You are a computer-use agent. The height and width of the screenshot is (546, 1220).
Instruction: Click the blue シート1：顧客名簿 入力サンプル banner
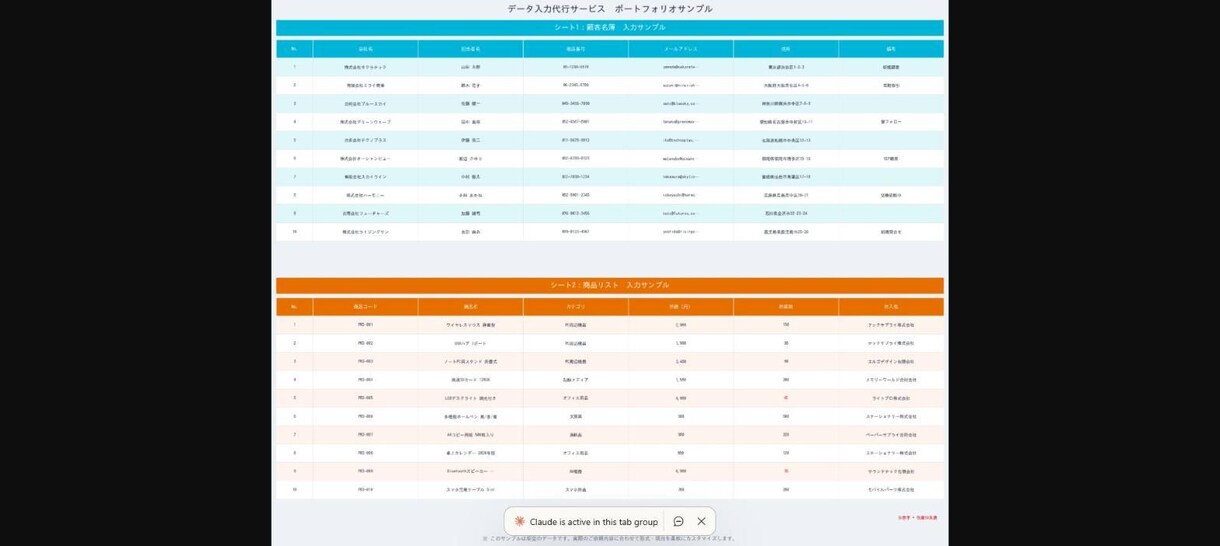point(610,28)
